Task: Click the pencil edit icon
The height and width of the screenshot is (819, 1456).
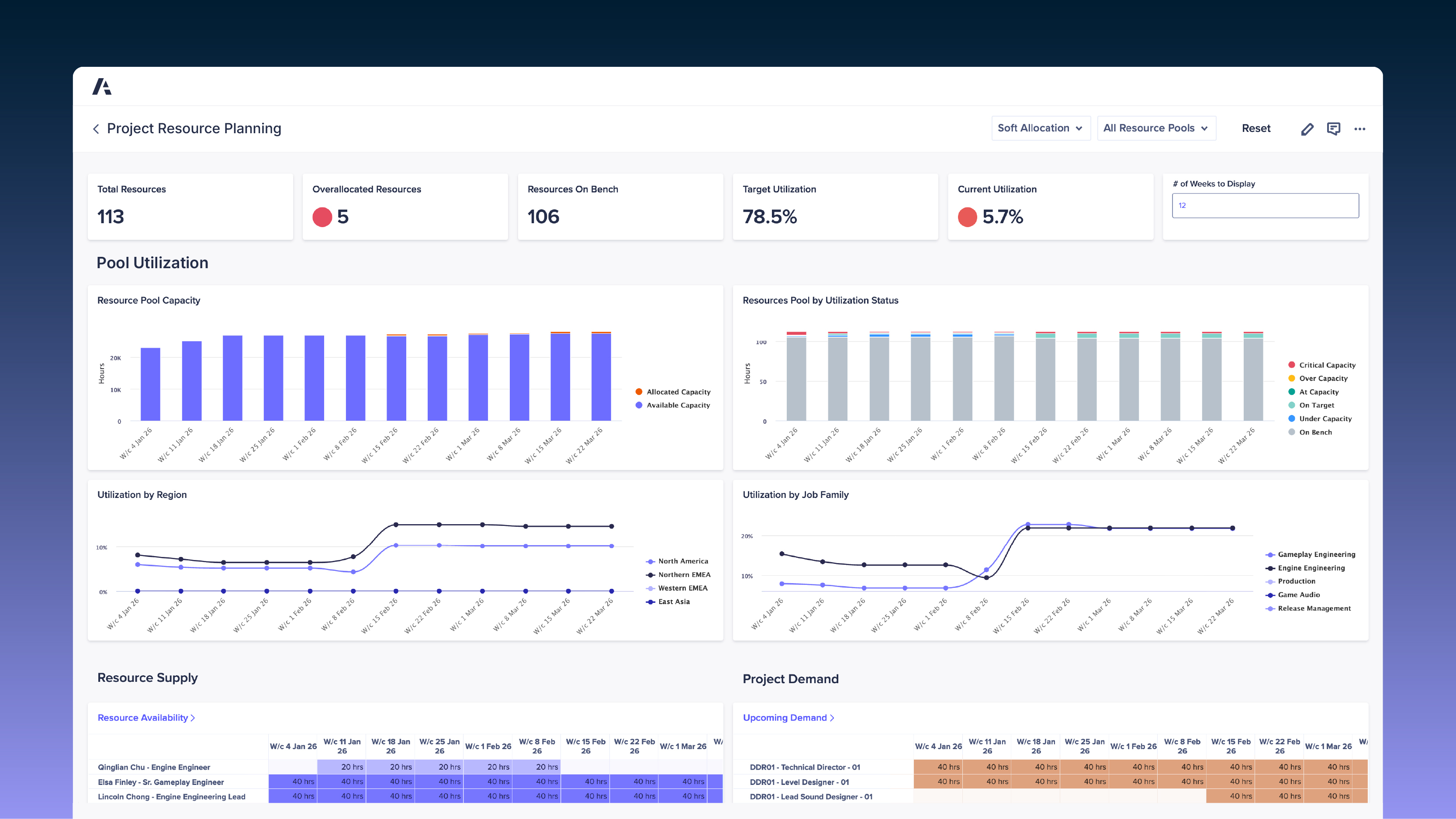Action: [x=1307, y=129]
